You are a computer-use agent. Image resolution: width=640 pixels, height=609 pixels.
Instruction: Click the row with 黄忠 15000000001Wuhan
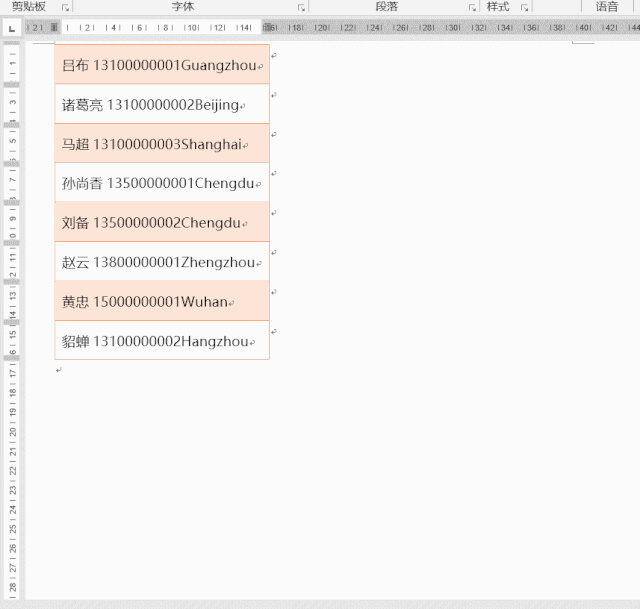[162, 301]
